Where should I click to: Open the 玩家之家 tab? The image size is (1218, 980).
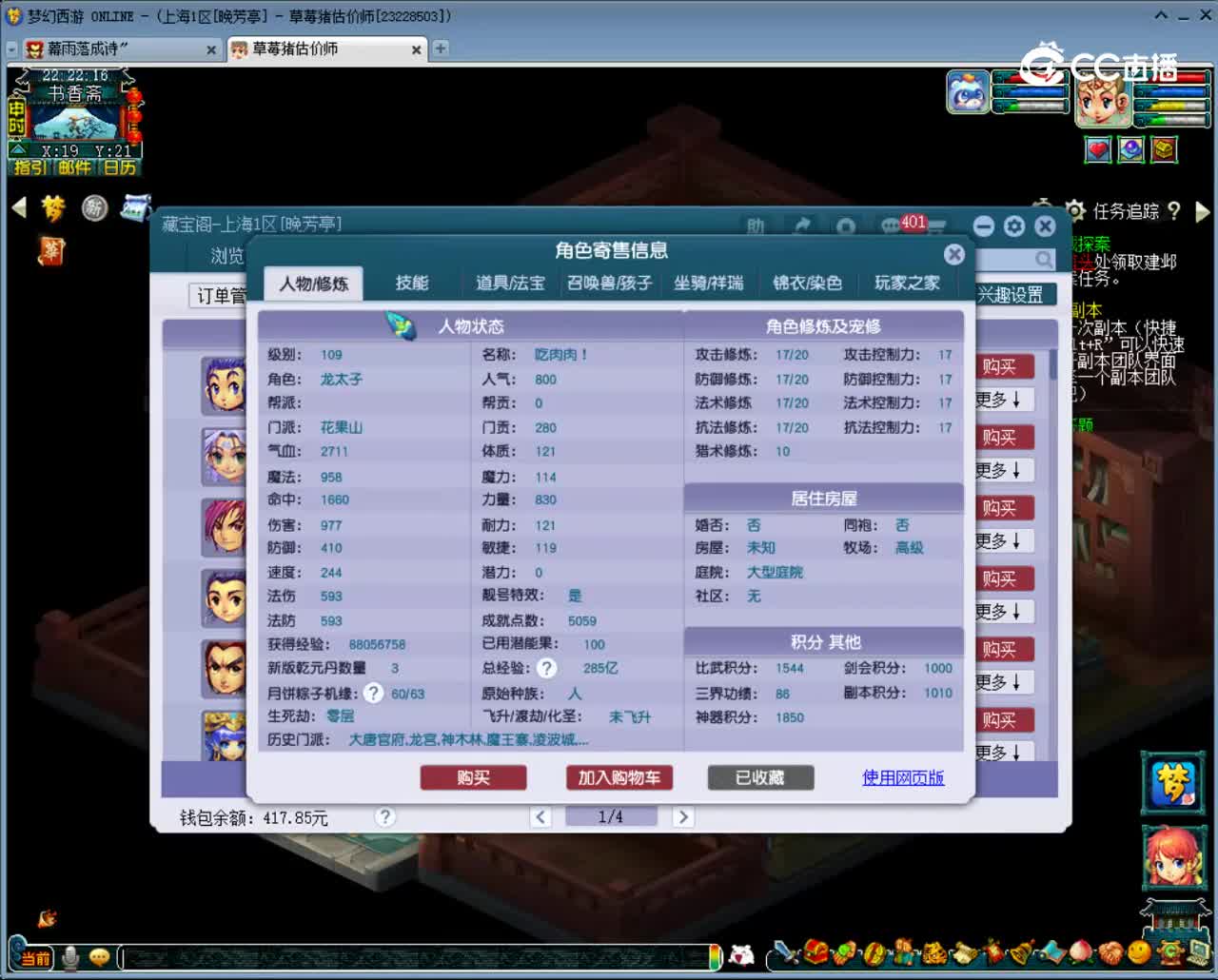[907, 284]
